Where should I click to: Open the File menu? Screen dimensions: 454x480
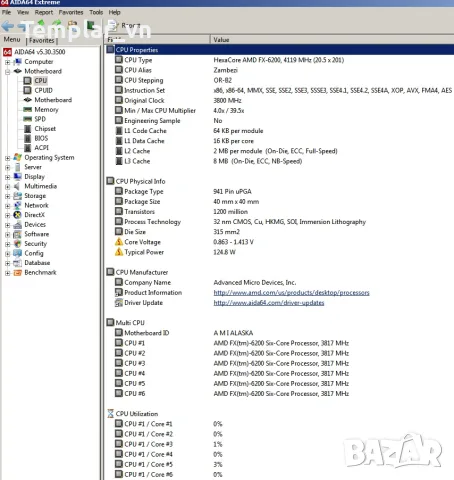(6, 12)
